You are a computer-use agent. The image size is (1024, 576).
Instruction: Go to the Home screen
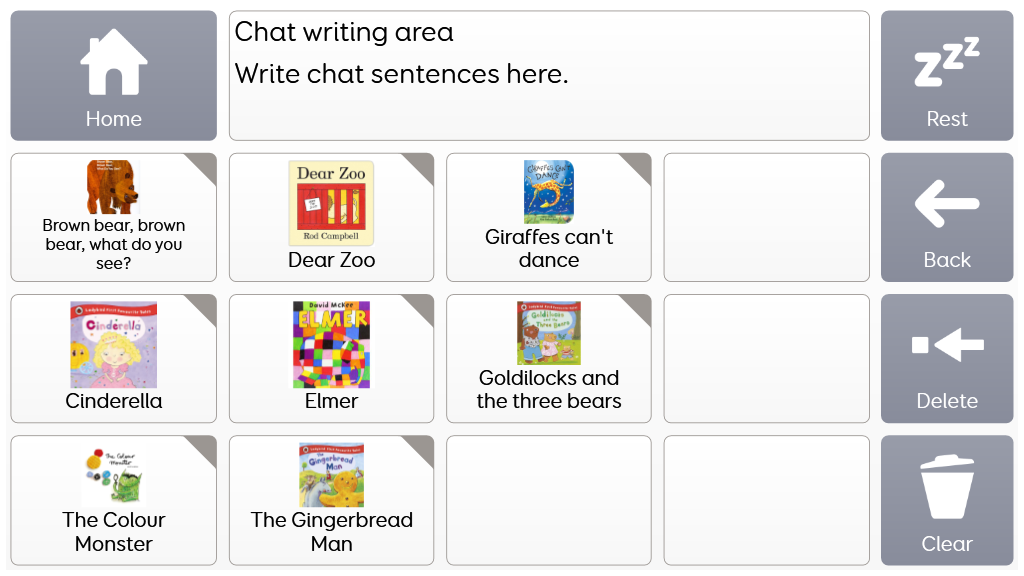(113, 76)
